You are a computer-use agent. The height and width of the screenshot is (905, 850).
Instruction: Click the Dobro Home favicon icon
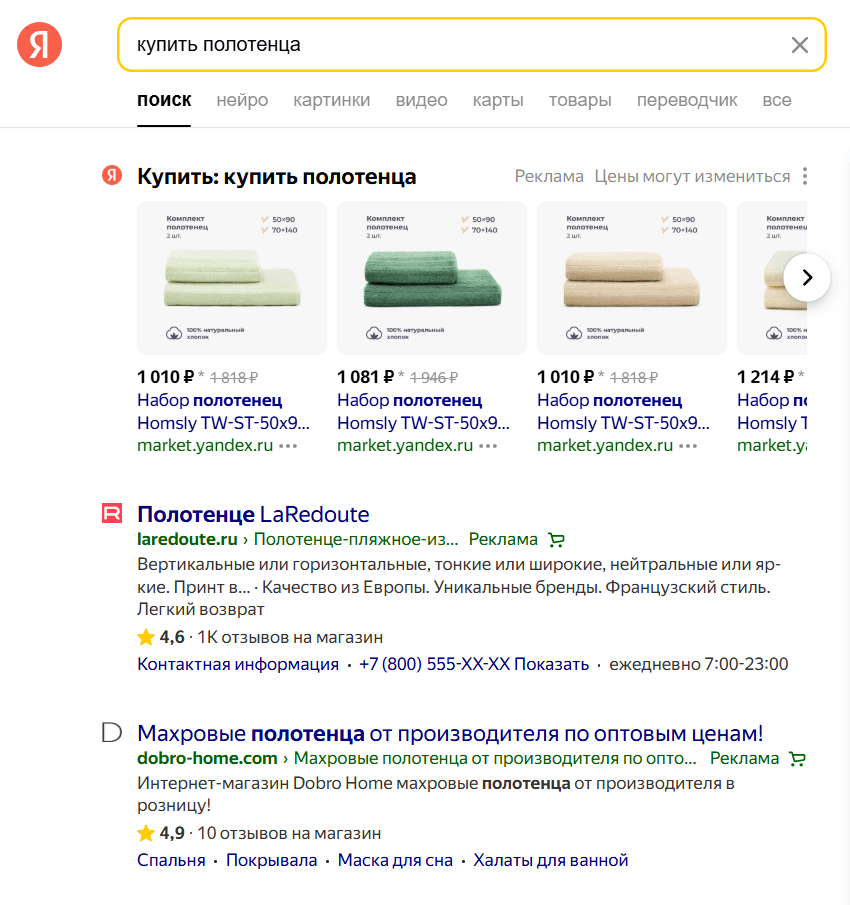tap(112, 732)
